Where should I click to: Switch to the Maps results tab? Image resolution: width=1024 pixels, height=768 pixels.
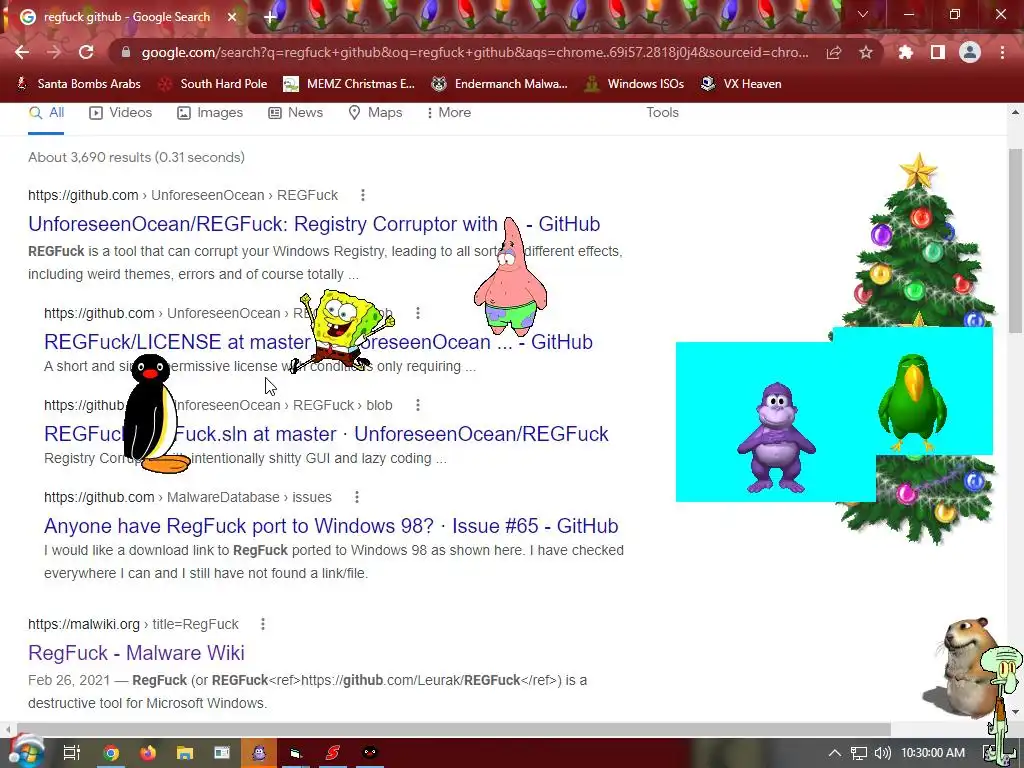[376, 113]
